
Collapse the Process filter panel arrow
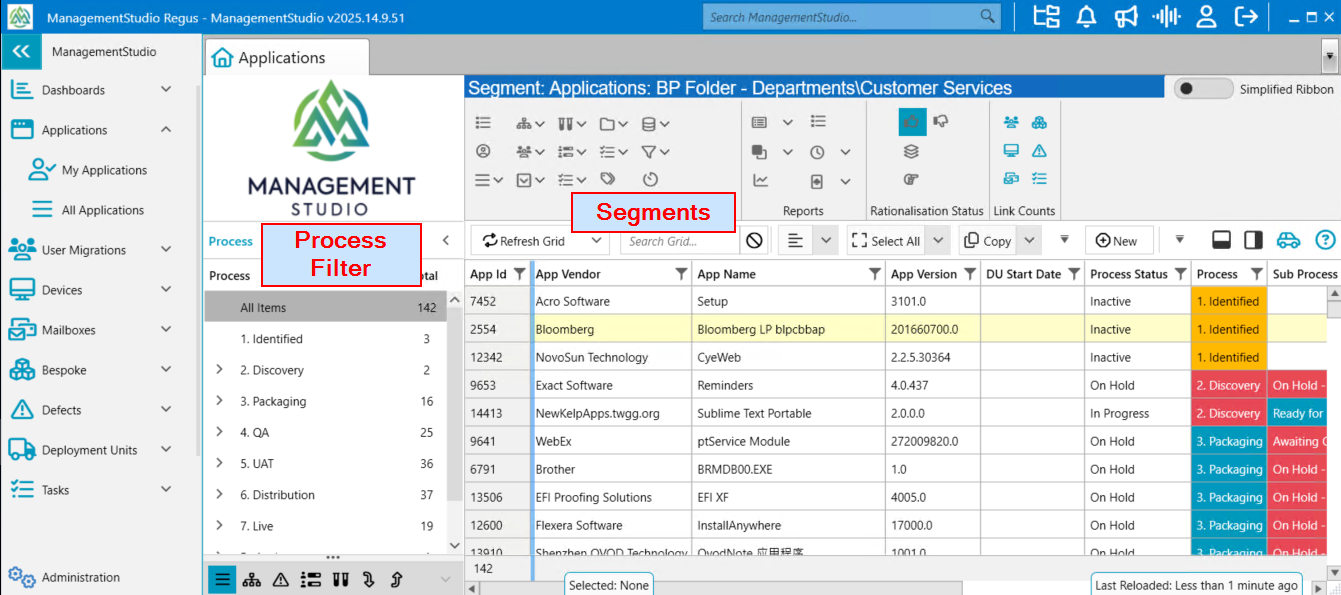tap(446, 241)
